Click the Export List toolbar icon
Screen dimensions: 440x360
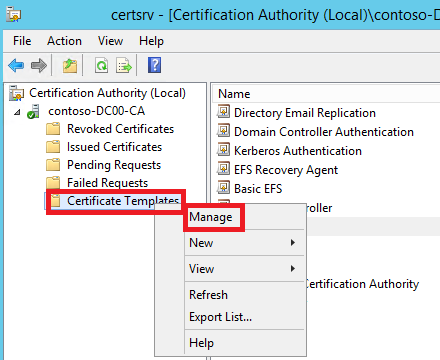(x=124, y=65)
